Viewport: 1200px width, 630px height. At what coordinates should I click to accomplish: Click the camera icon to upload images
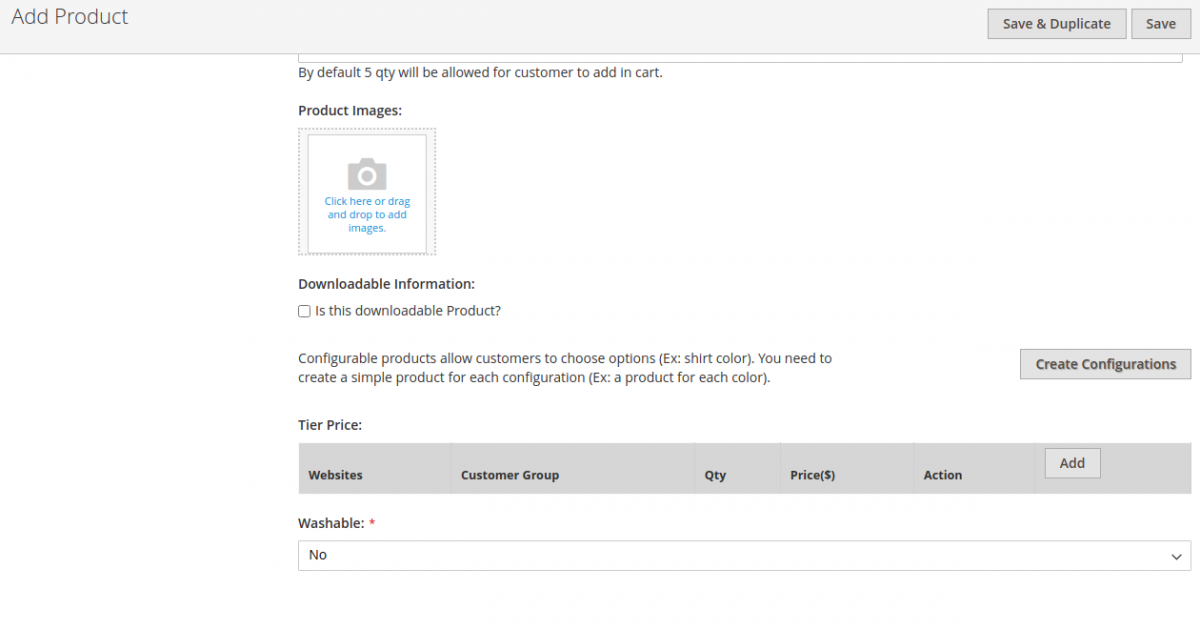pyautogui.click(x=367, y=175)
